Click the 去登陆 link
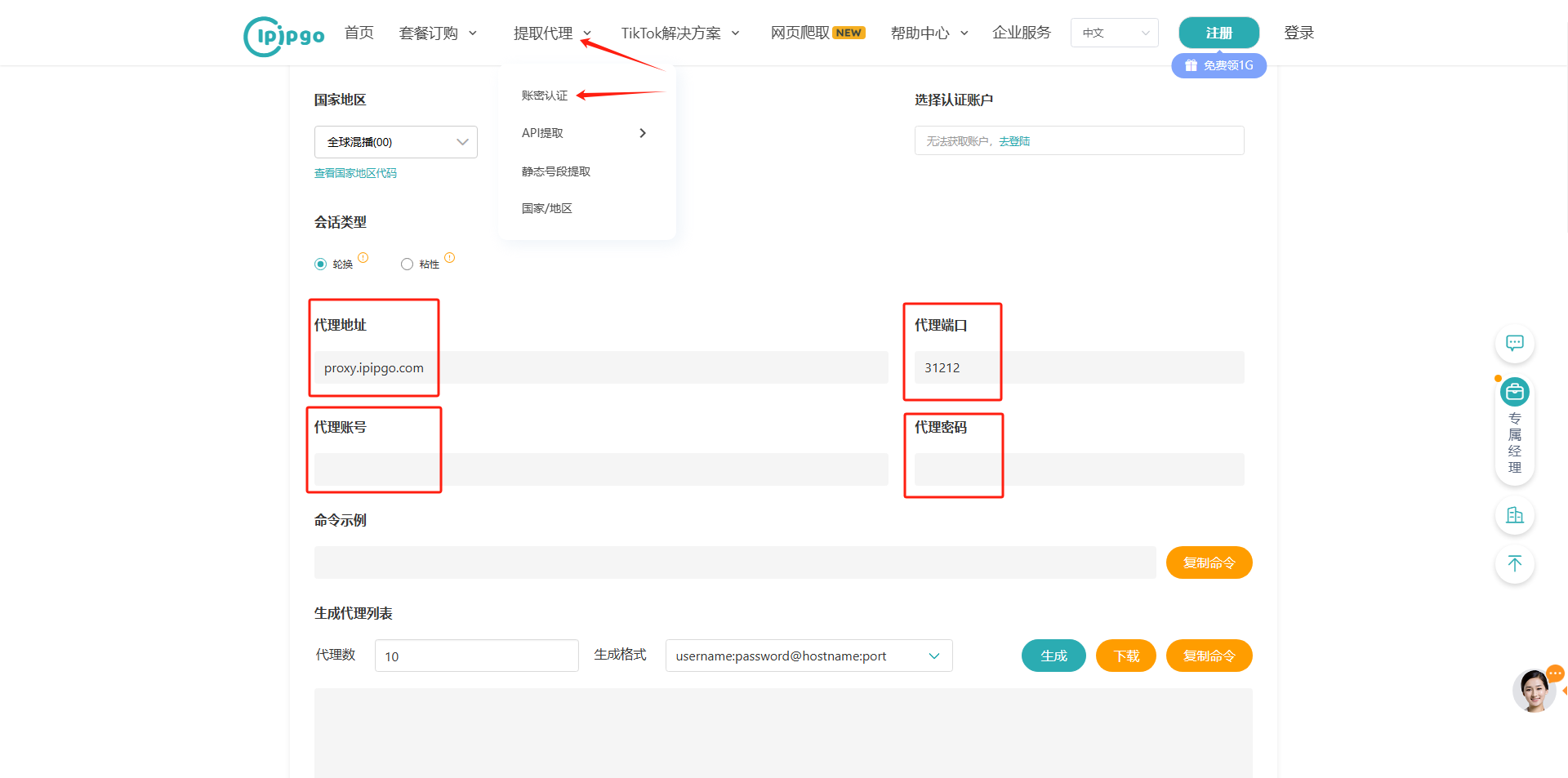Viewport: 1568px width, 778px height. [1014, 140]
